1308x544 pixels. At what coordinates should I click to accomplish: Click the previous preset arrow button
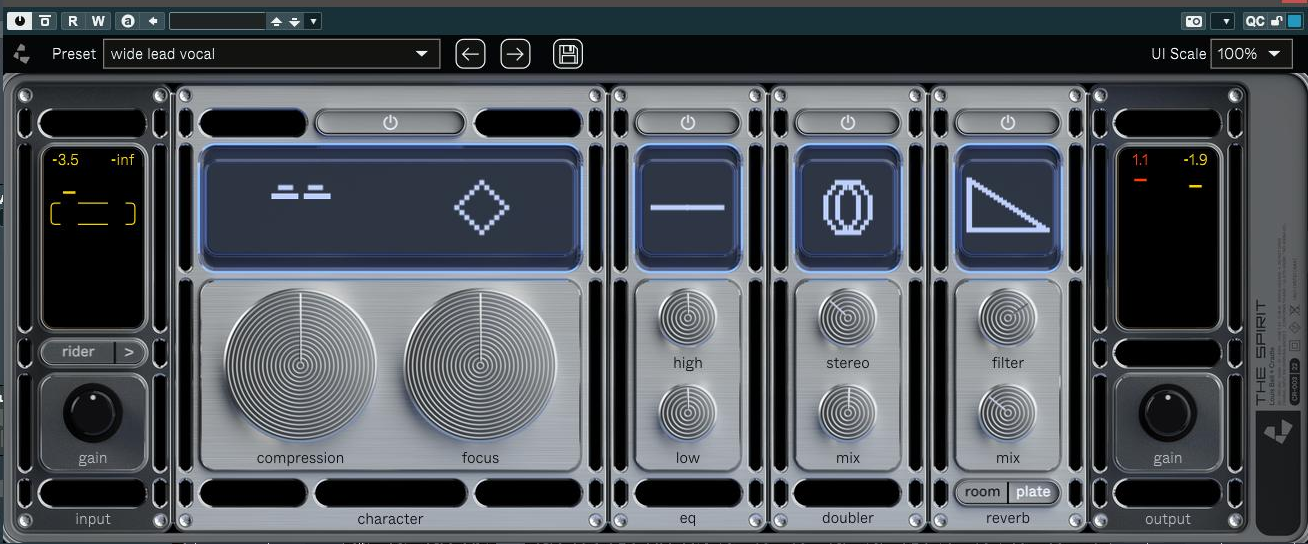point(470,54)
